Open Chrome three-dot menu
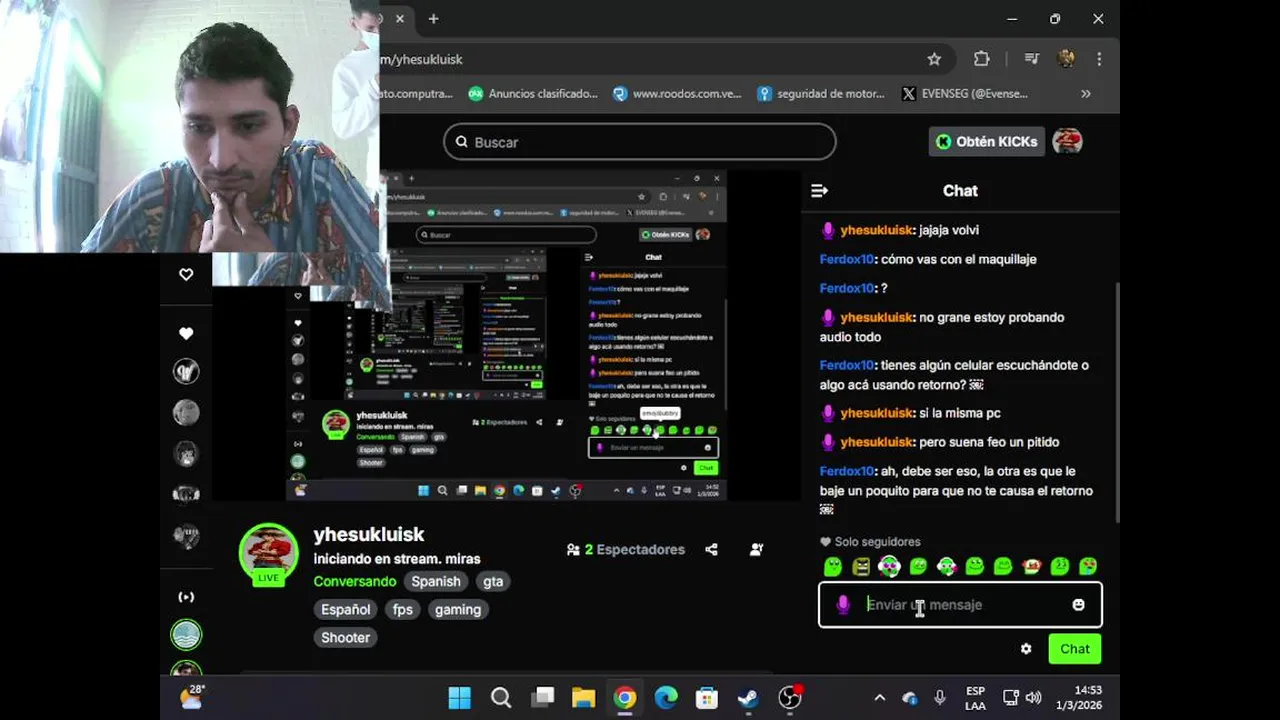Viewport: 1280px width, 720px height. 1099,59
